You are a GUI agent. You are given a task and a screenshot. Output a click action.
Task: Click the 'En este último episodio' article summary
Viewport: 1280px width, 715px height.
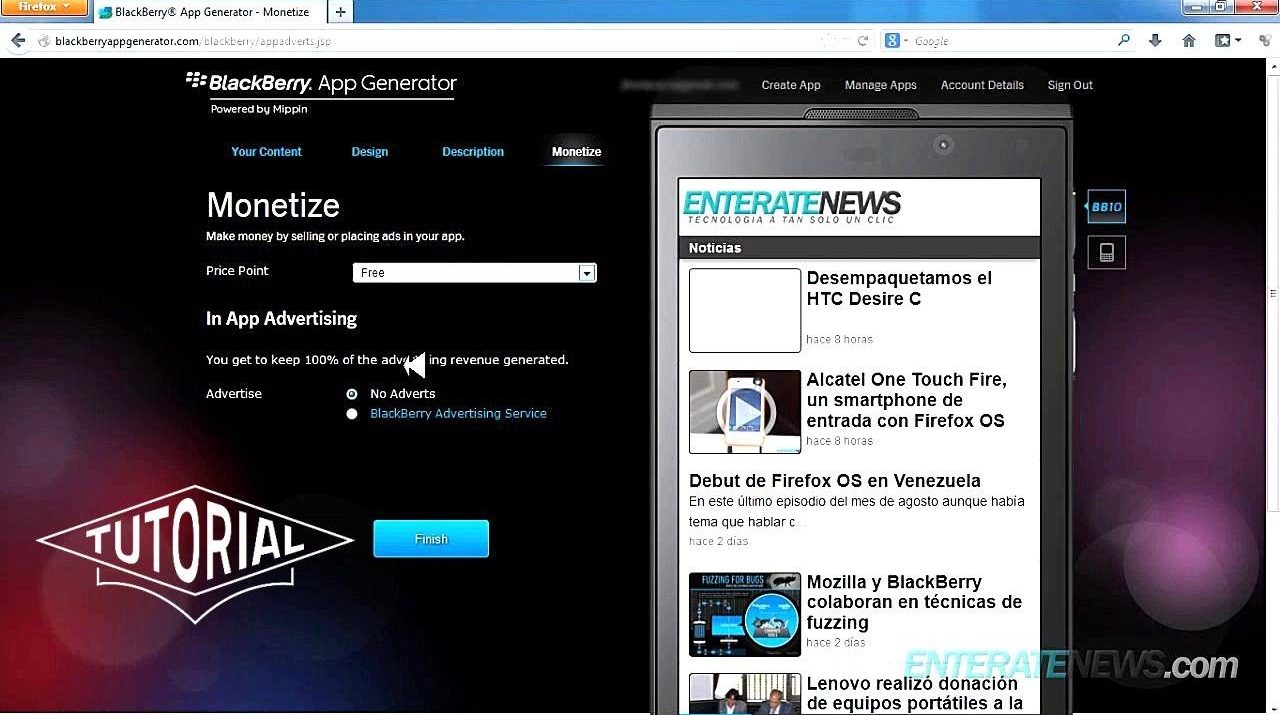[x=857, y=512]
